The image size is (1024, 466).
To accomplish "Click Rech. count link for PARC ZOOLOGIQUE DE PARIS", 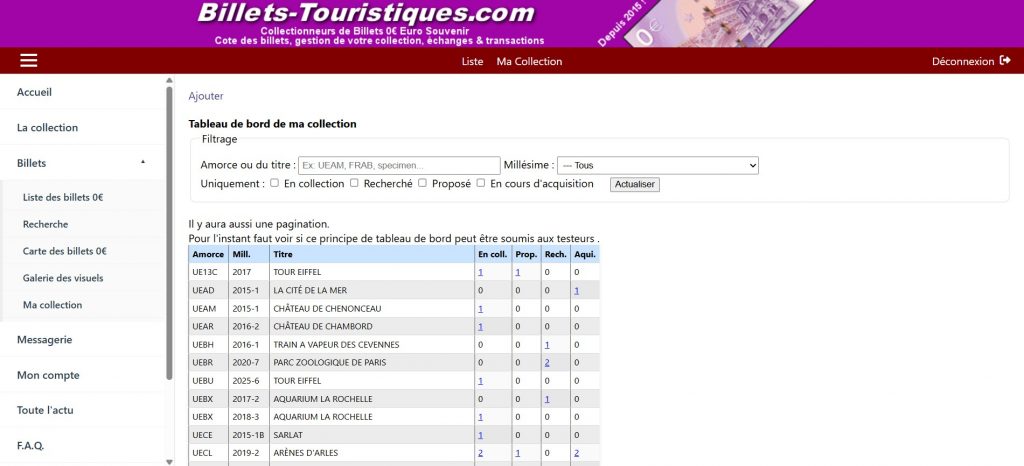I will tap(547, 362).
